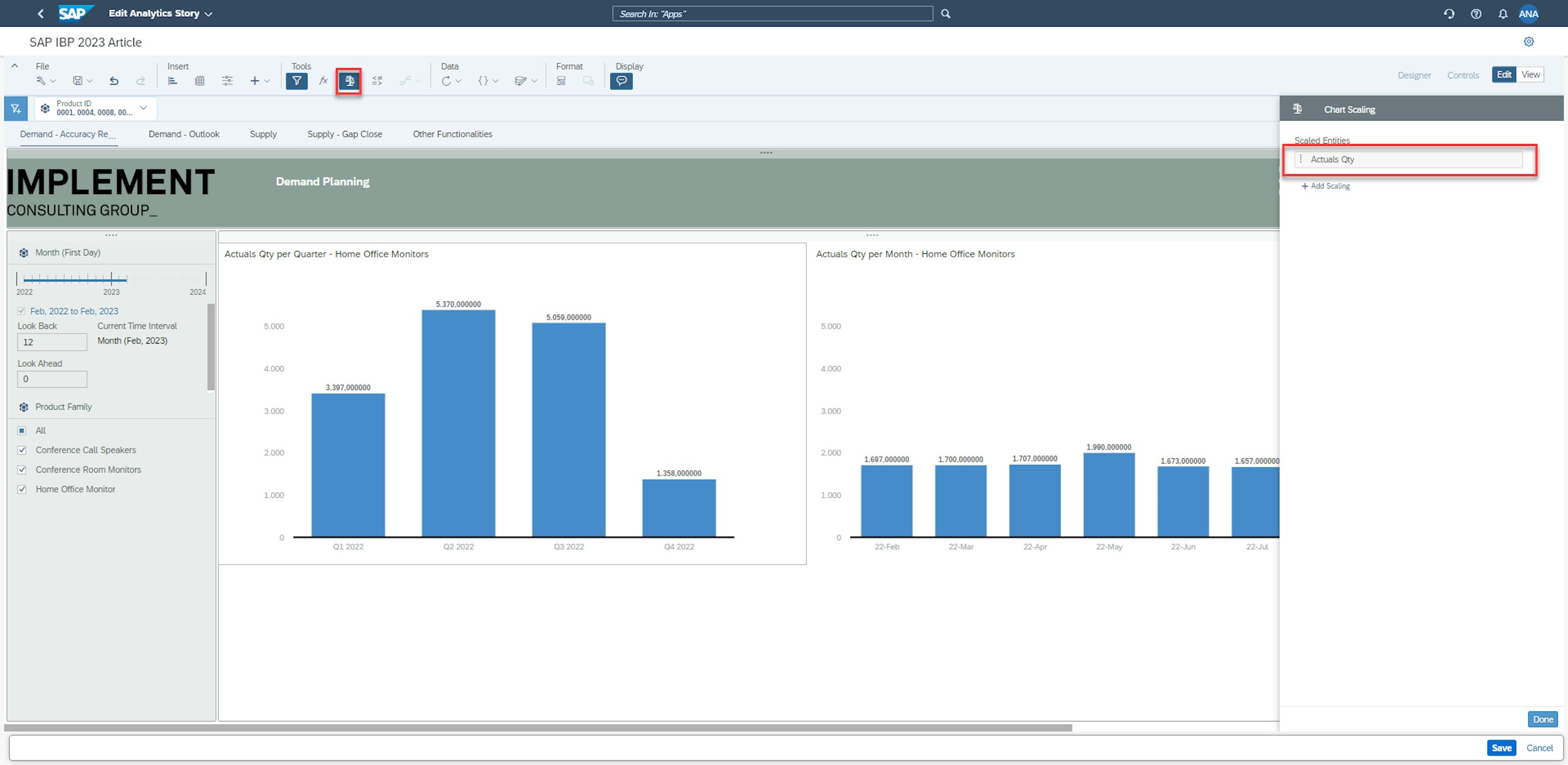The image size is (1568, 765).
Task: Switch to the Supply - Gap Close tab
Action: 344,134
